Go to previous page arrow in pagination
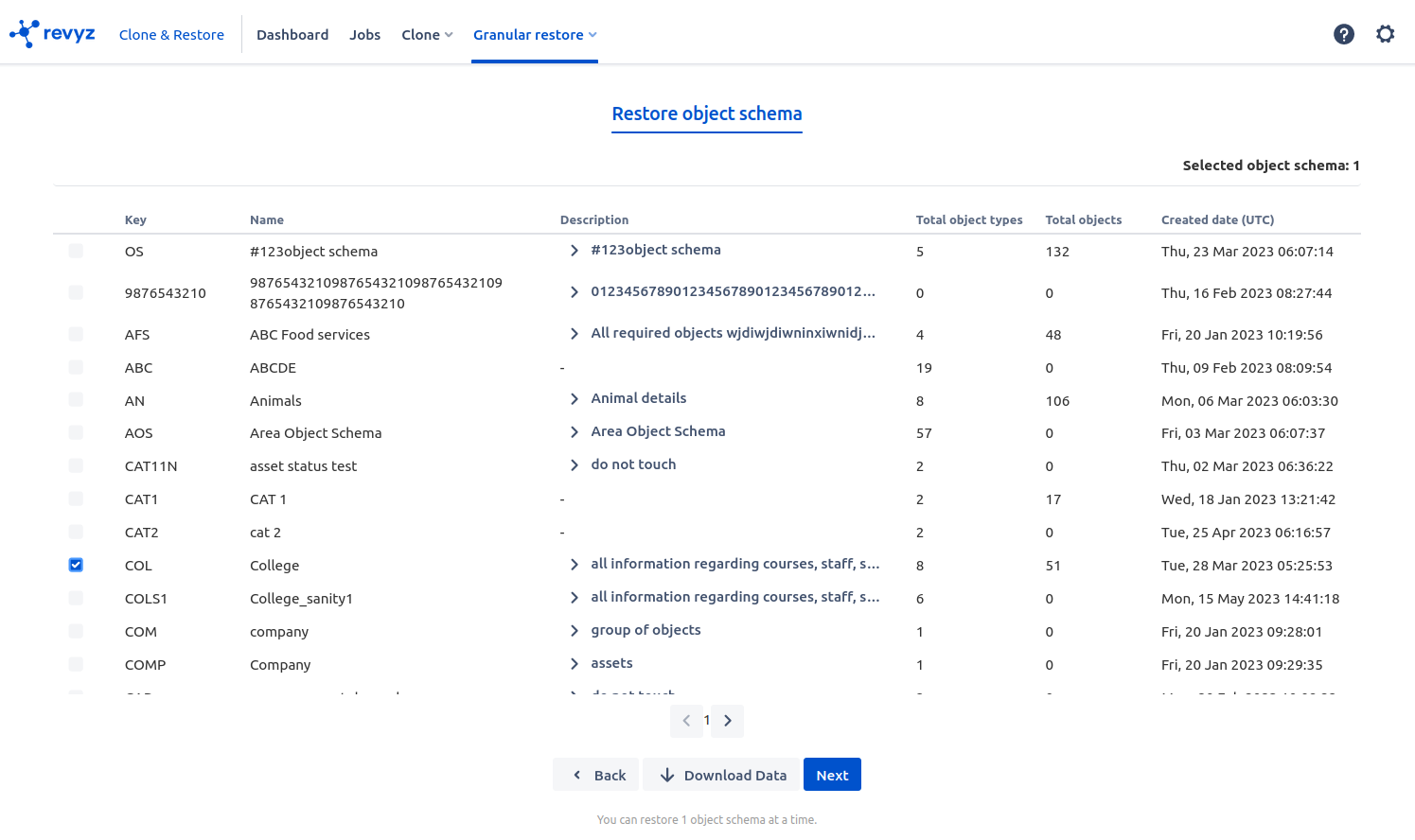This screenshot has height=840, width=1415. pos(686,721)
